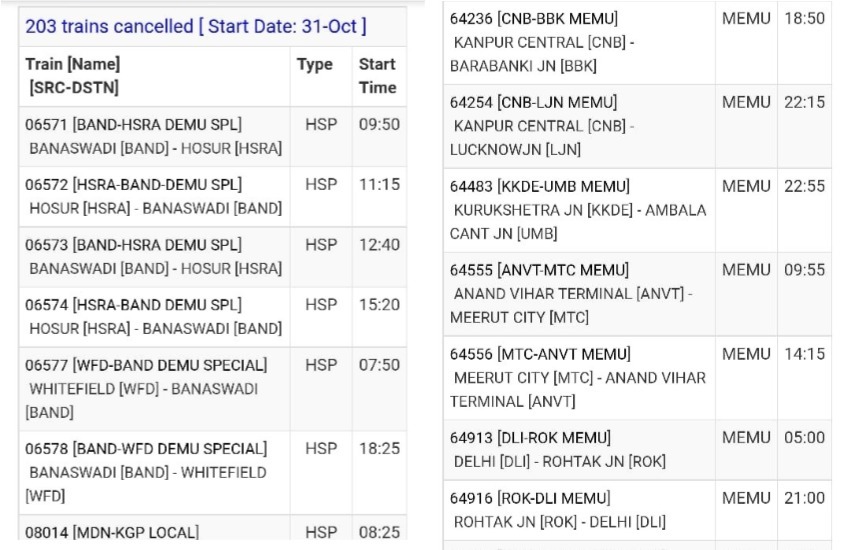Image resolution: width=850 pixels, height=550 pixels.
Task: Click 64913 DLI-ROK MEMU train
Action: pos(637,450)
